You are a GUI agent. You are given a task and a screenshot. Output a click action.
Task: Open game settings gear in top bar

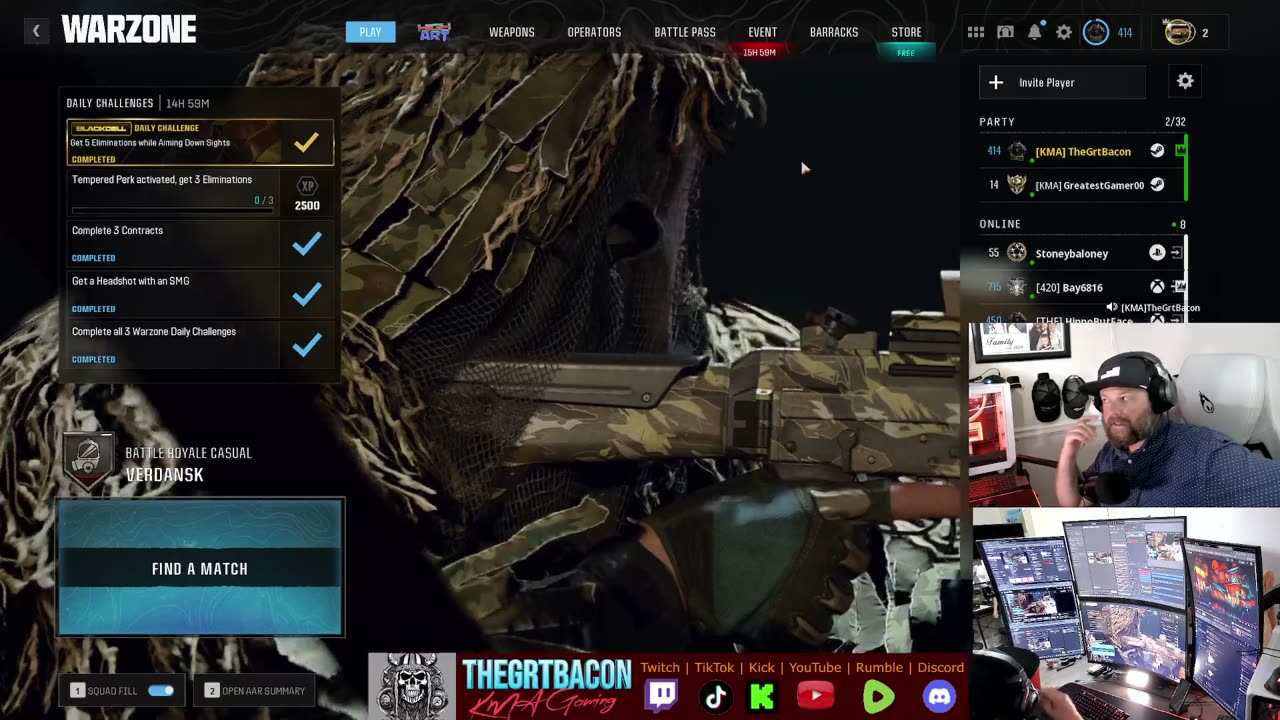click(x=1064, y=32)
